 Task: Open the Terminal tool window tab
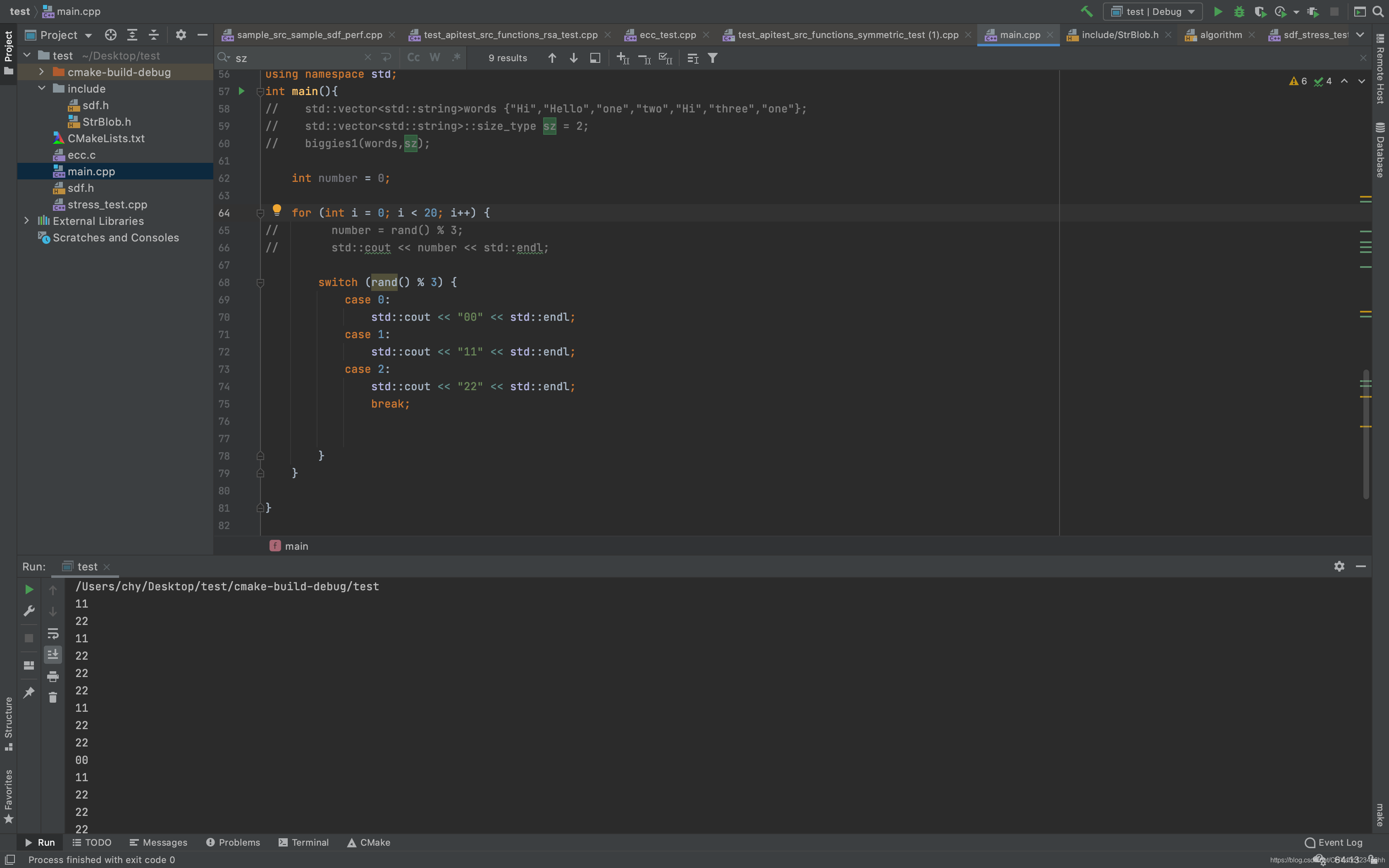[303, 842]
